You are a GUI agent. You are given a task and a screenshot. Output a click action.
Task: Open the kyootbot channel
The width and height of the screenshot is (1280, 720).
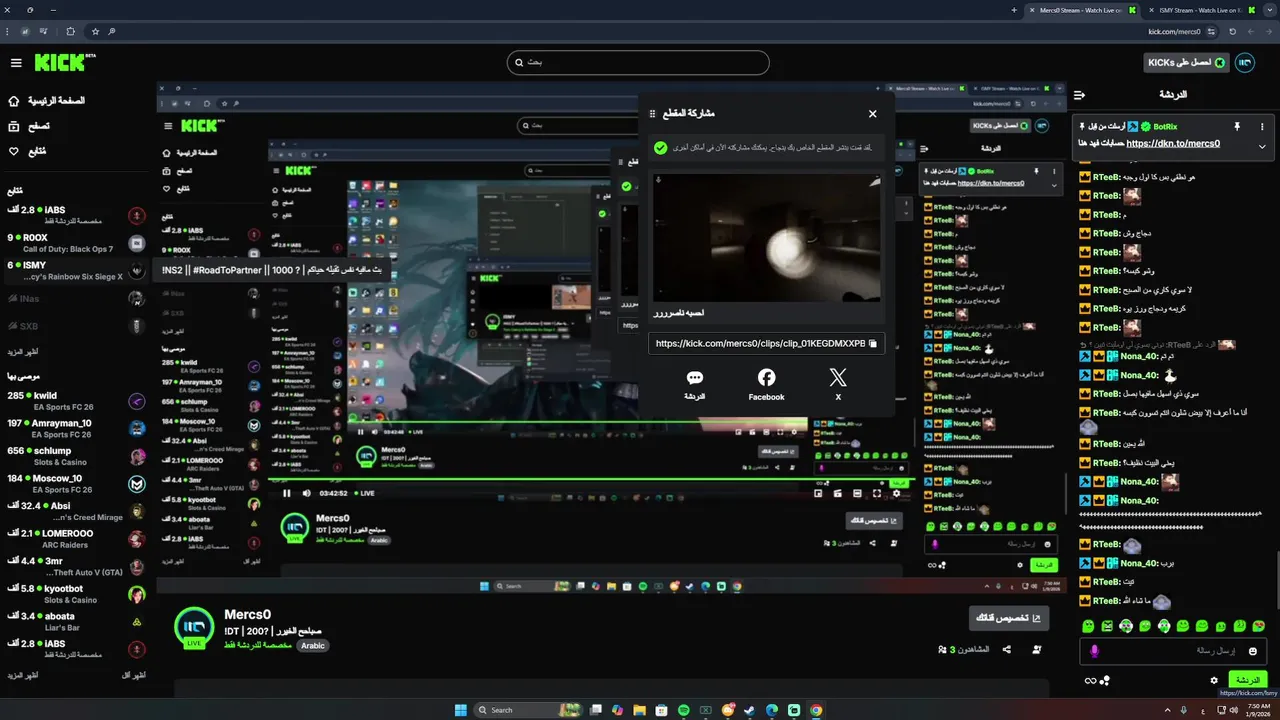(76, 594)
